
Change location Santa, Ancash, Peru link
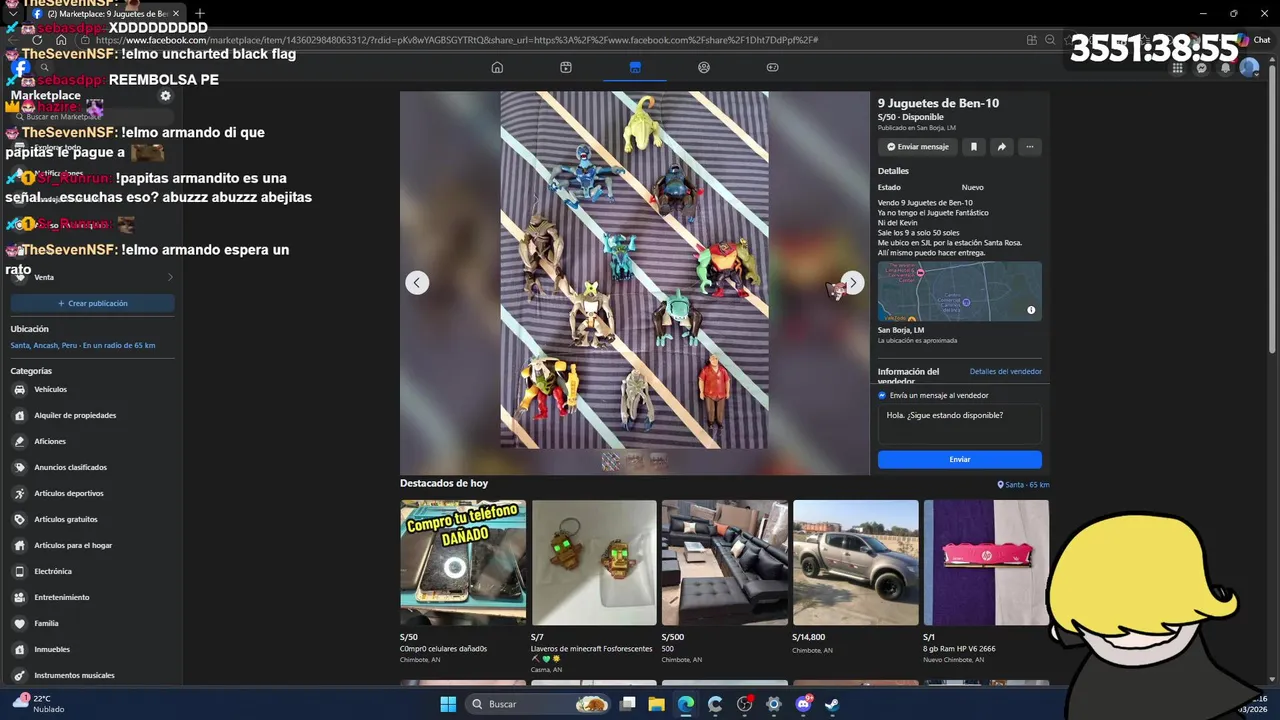83,345
